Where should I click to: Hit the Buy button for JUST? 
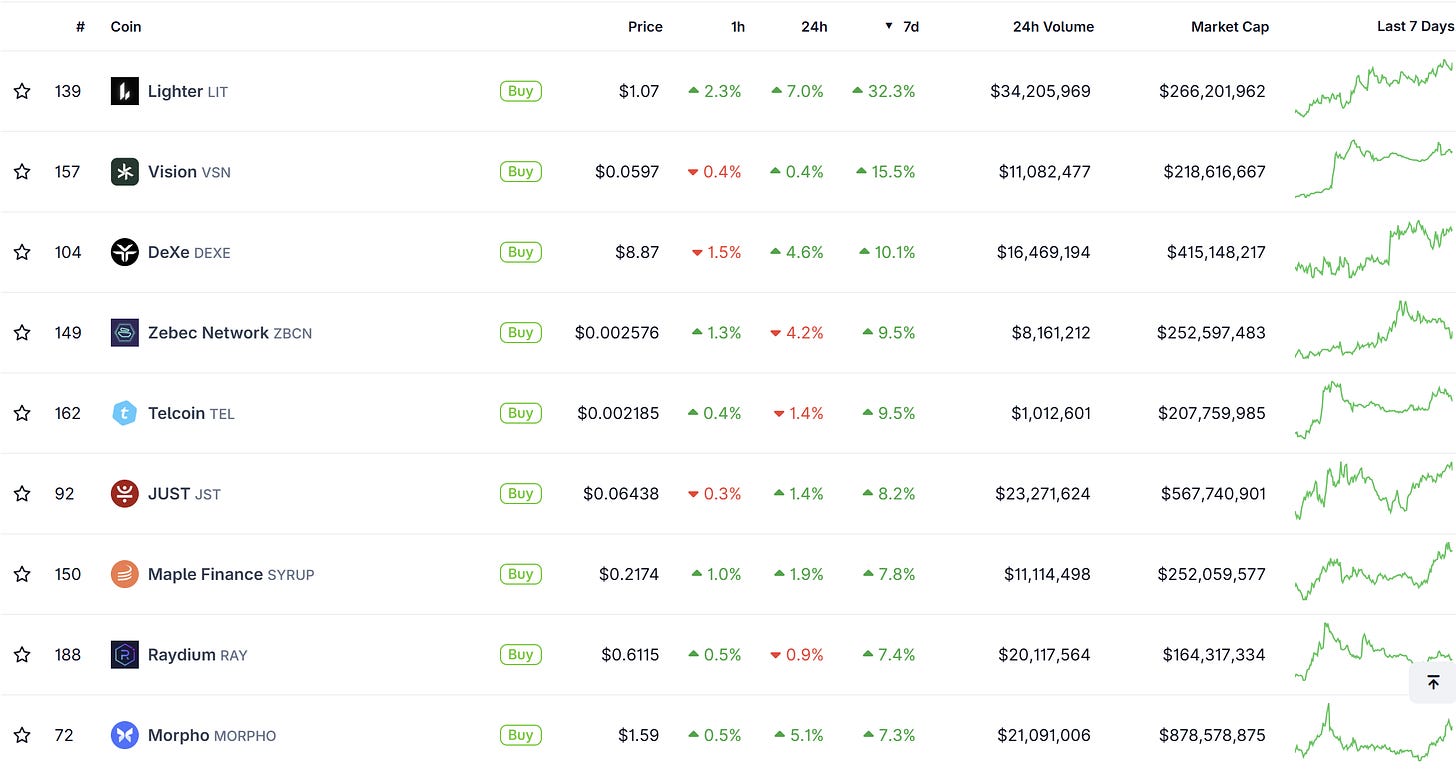coord(521,494)
